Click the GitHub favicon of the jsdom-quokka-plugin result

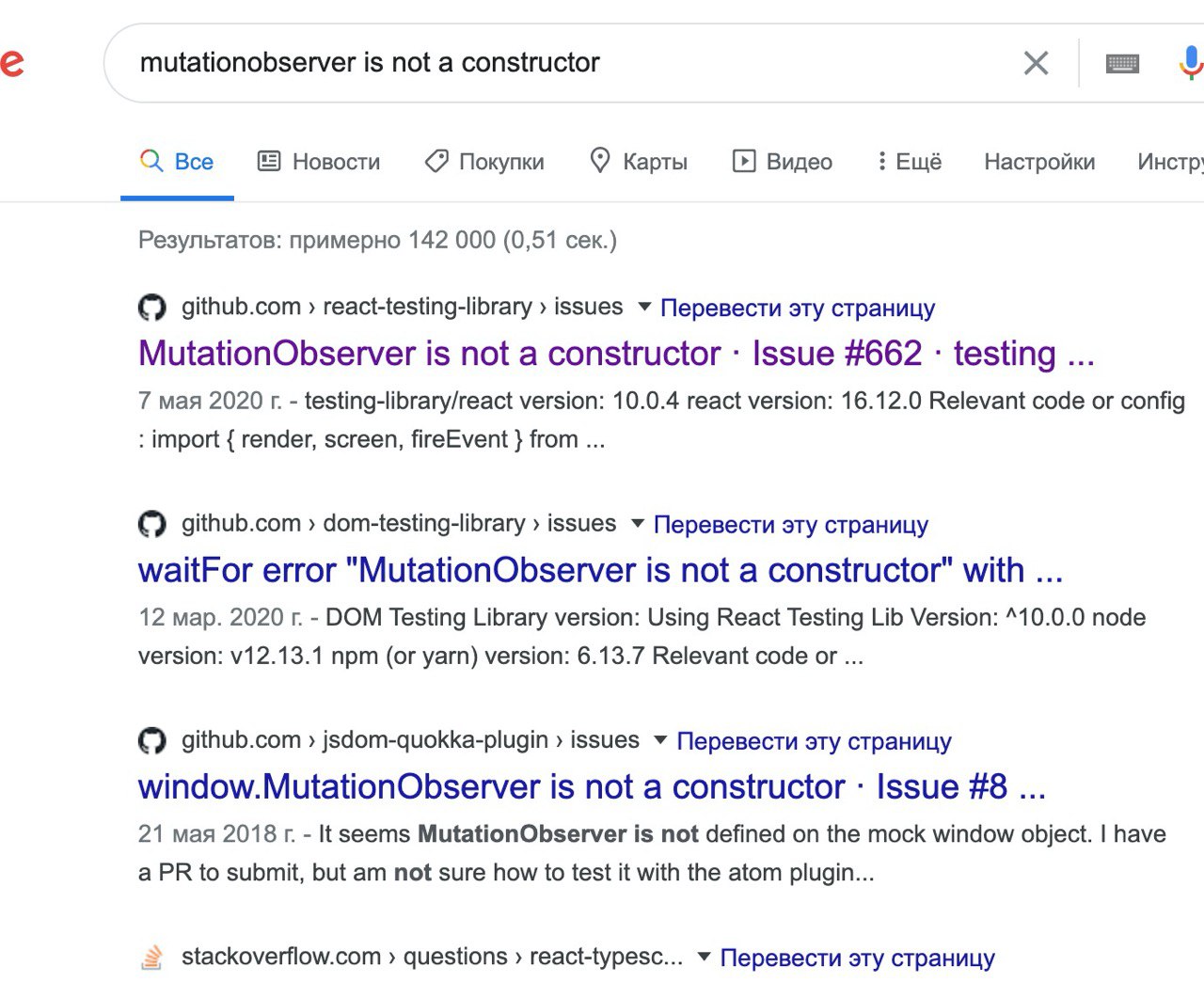coord(152,741)
